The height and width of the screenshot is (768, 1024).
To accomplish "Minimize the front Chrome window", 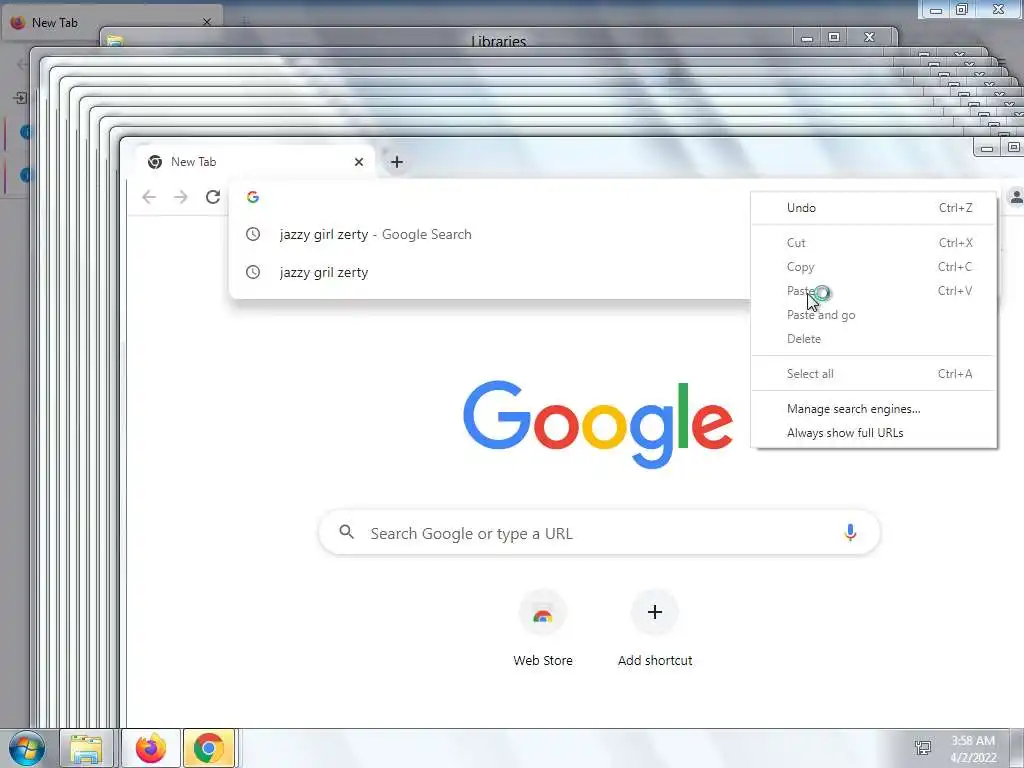I will pyautogui.click(x=987, y=148).
